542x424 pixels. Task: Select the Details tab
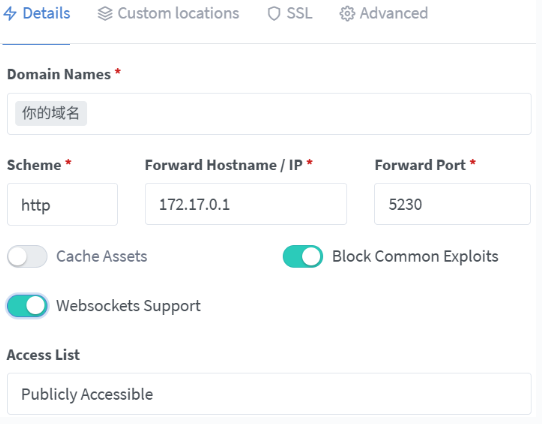(37, 14)
